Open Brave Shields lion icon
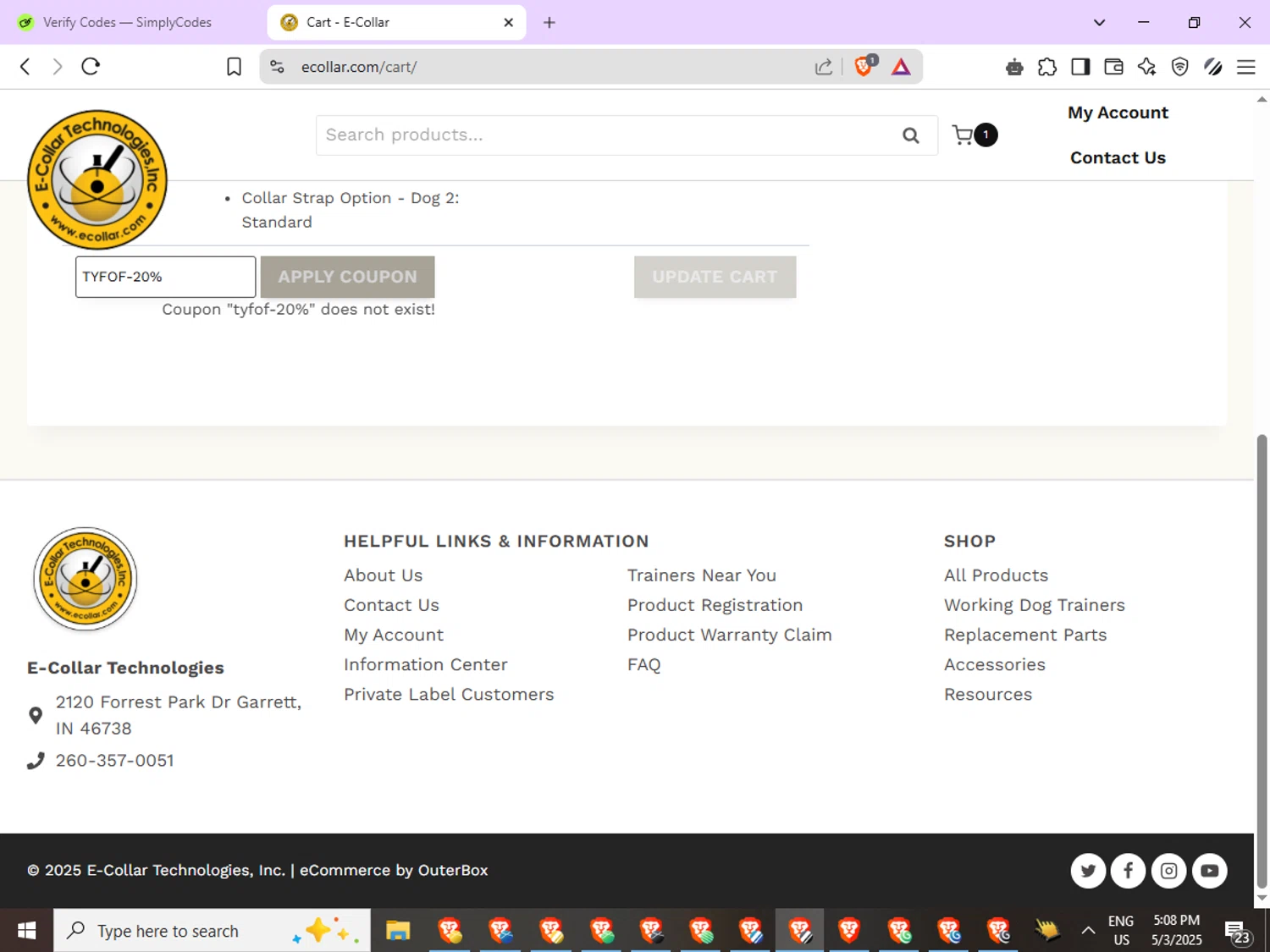The width and height of the screenshot is (1270, 952). [864, 66]
